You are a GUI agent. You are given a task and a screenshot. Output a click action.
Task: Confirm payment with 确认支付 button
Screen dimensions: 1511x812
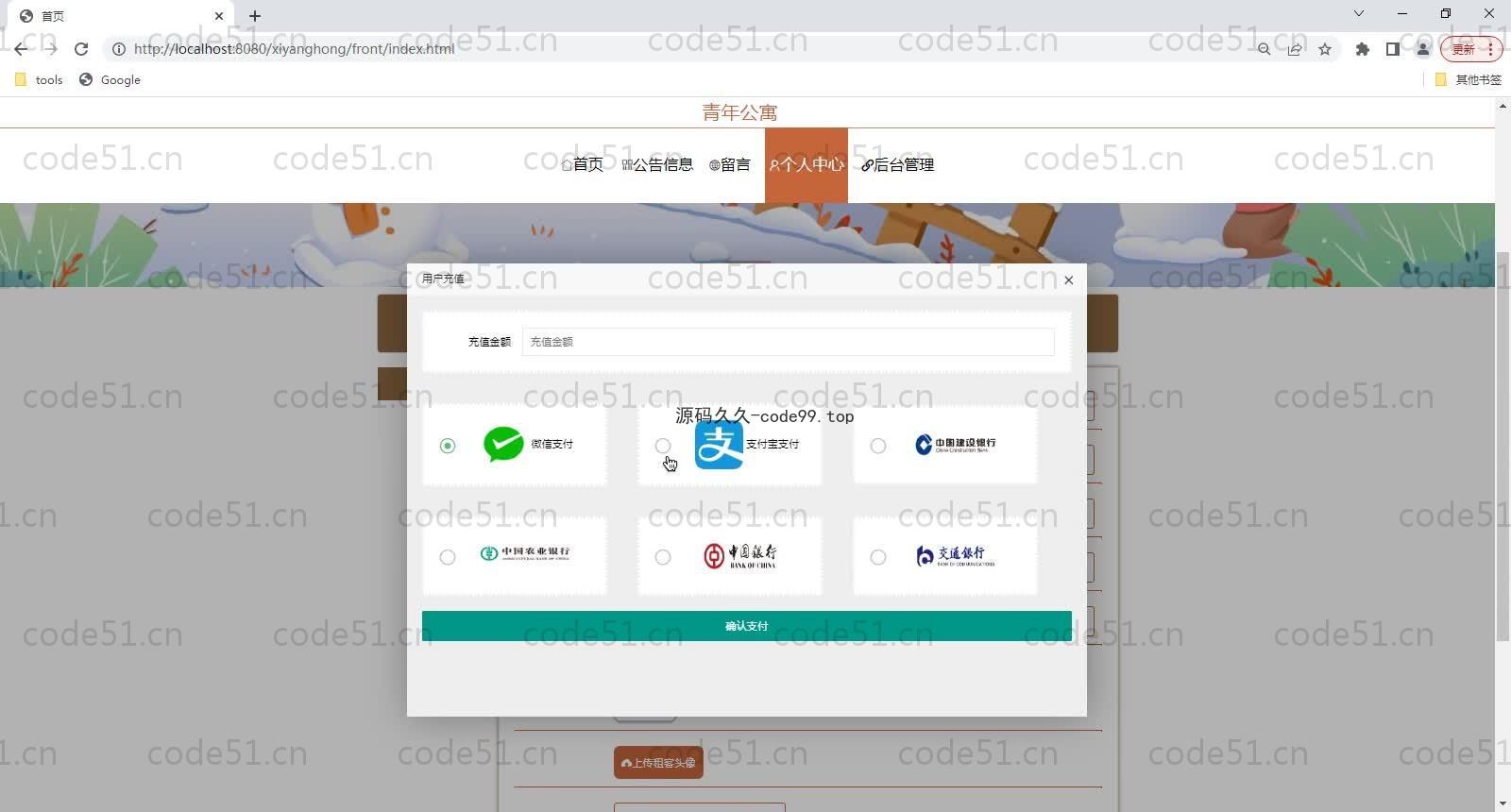tap(746, 626)
